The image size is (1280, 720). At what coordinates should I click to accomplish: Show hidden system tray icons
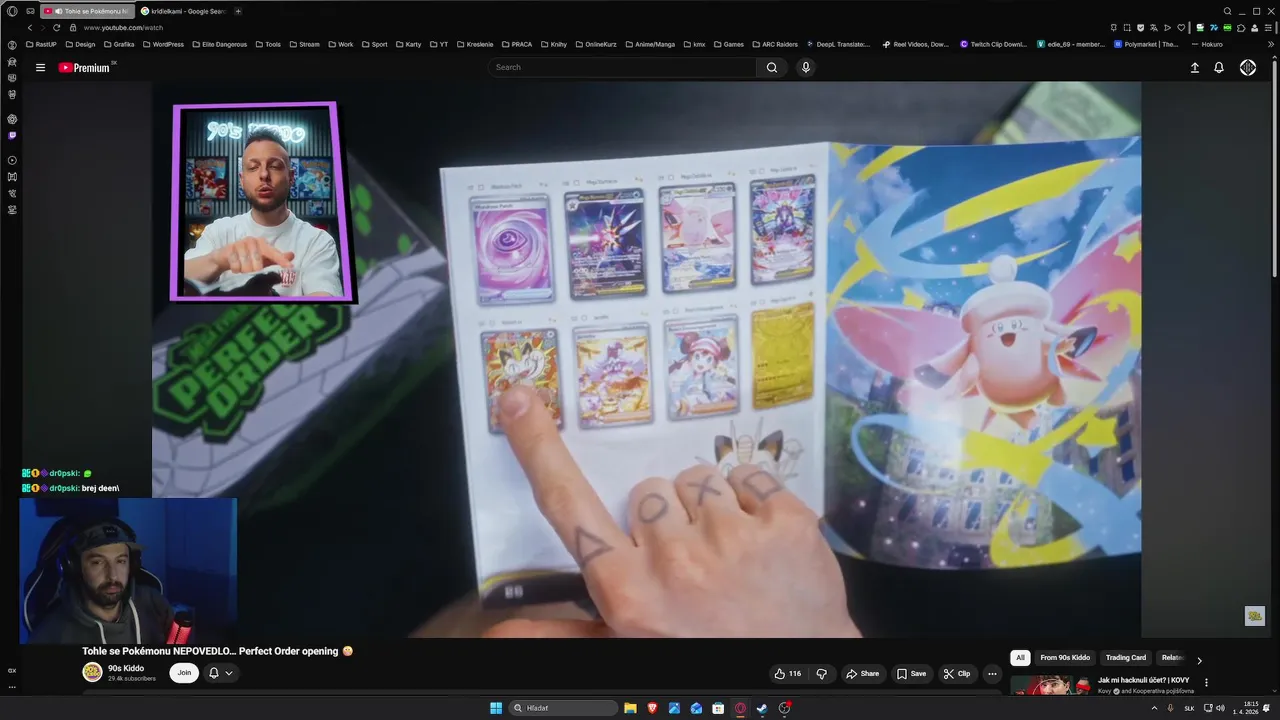tap(1154, 708)
